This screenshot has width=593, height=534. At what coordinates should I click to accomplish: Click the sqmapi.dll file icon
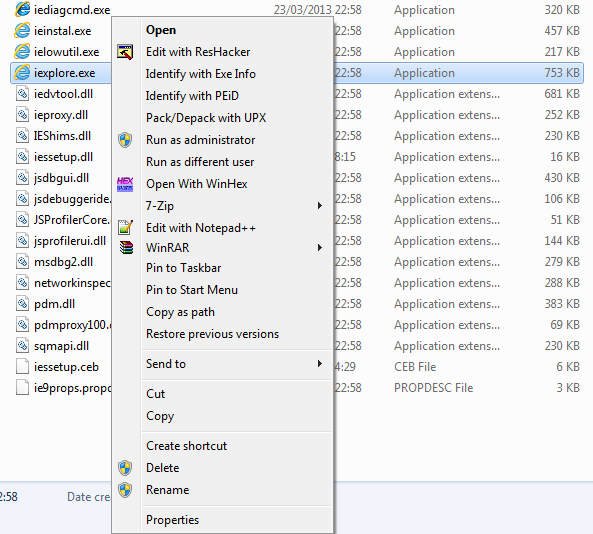click(22, 345)
